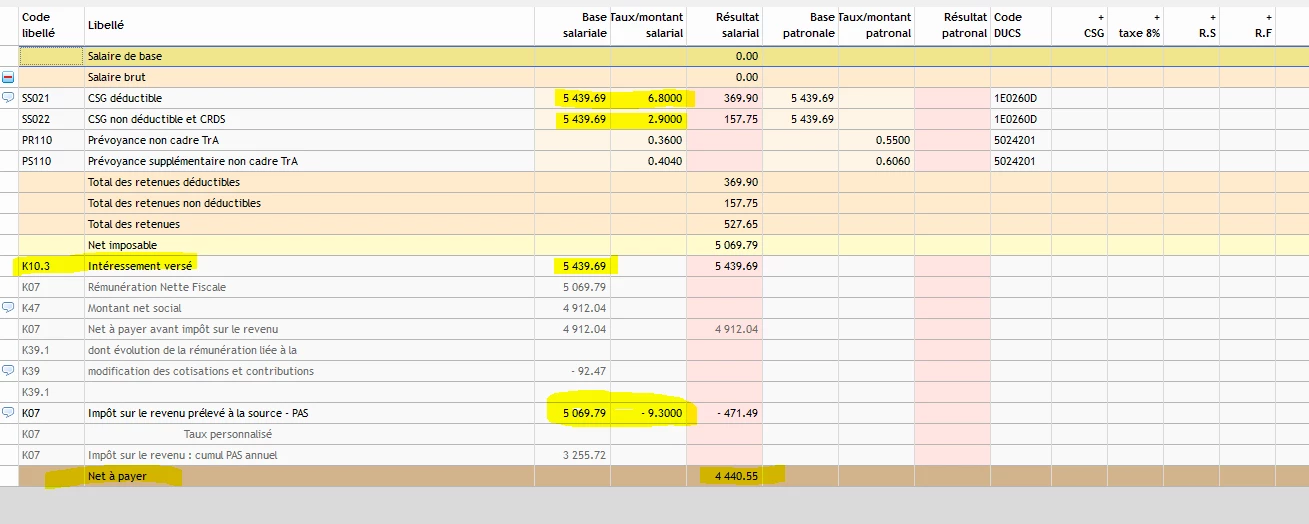Click the Net à payer amount 4 440.55
Screen dimensions: 1309x524
(x=736, y=476)
